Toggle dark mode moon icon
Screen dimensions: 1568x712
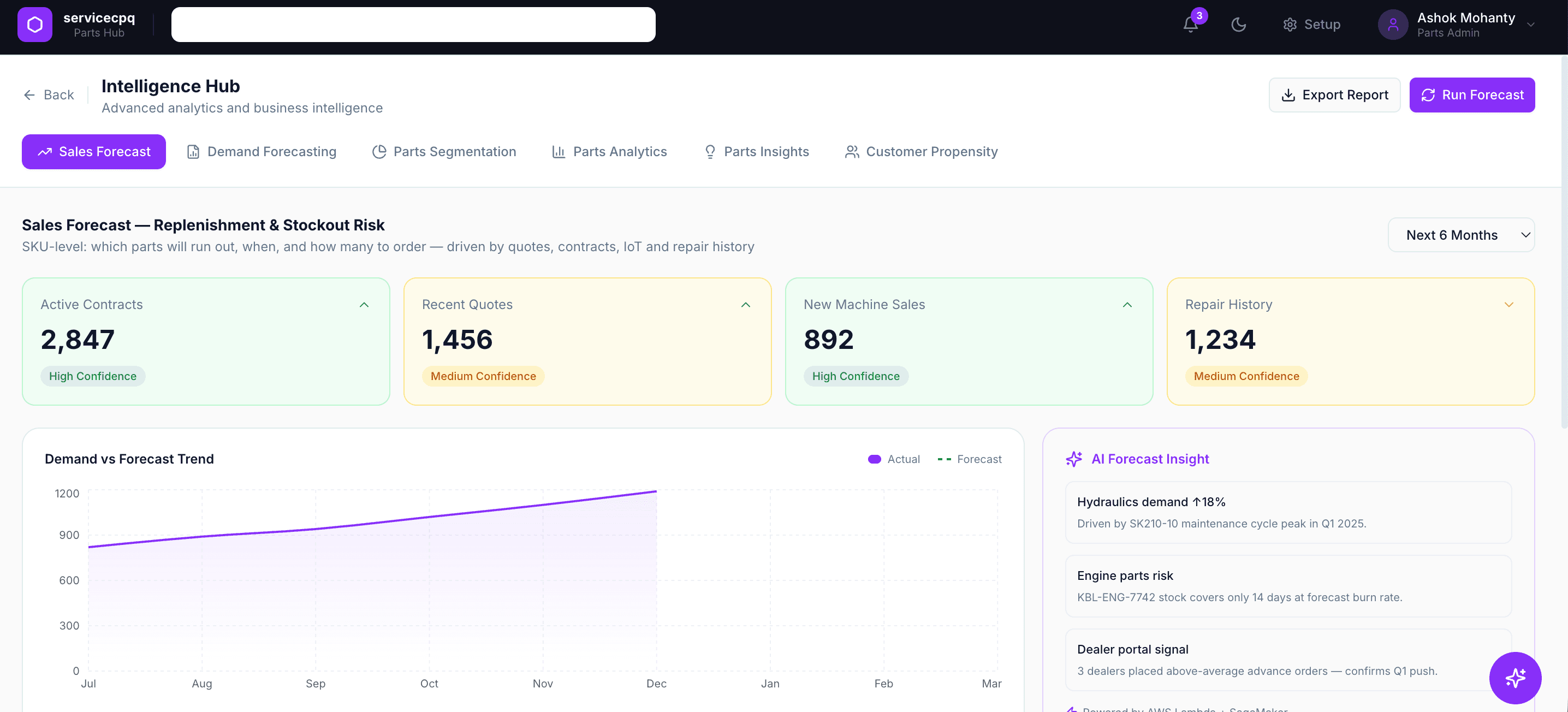point(1238,25)
